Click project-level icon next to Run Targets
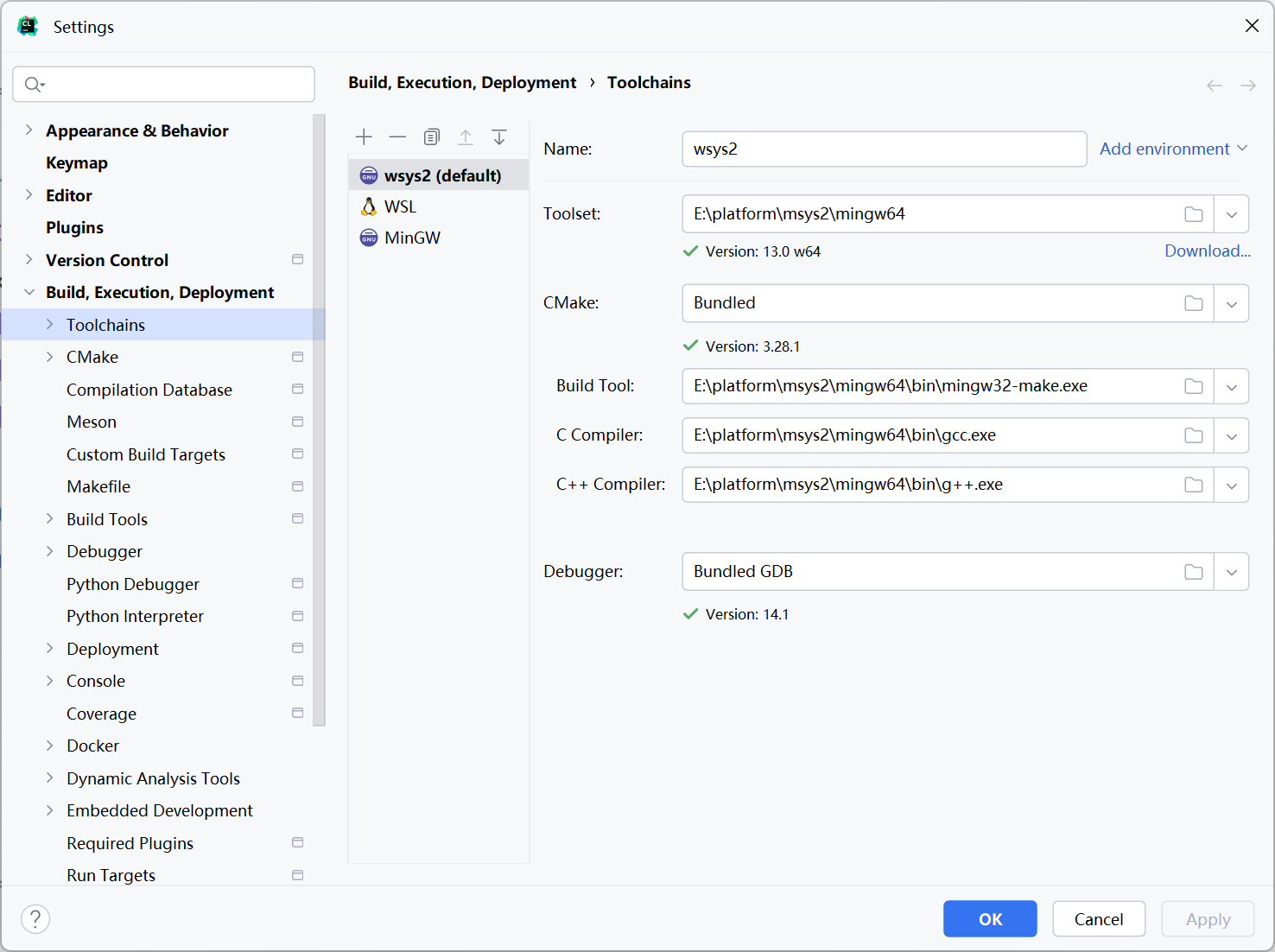 pyautogui.click(x=298, y=875)
